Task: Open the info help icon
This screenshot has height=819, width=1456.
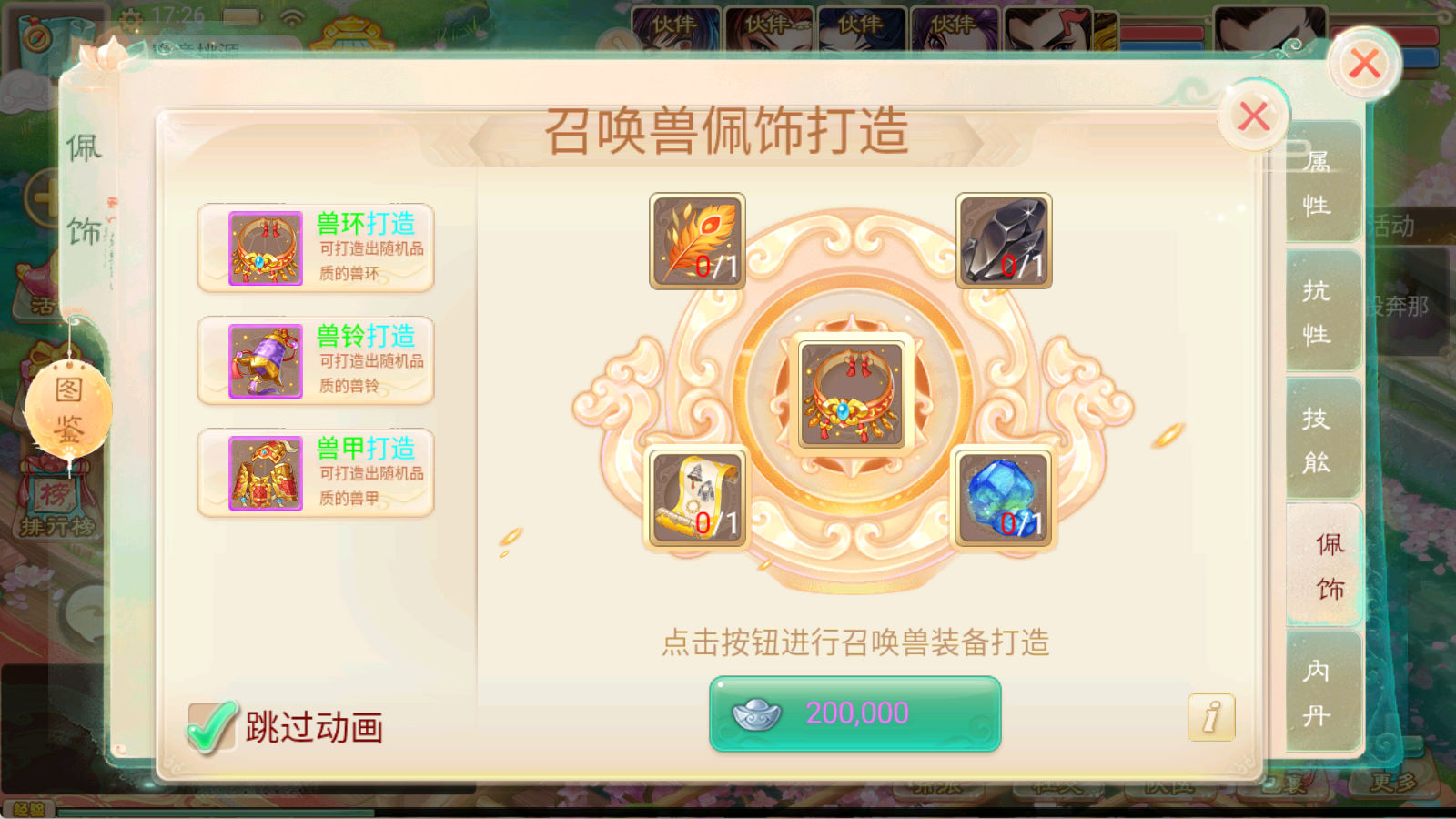Action: click(x=1211, y=717)
